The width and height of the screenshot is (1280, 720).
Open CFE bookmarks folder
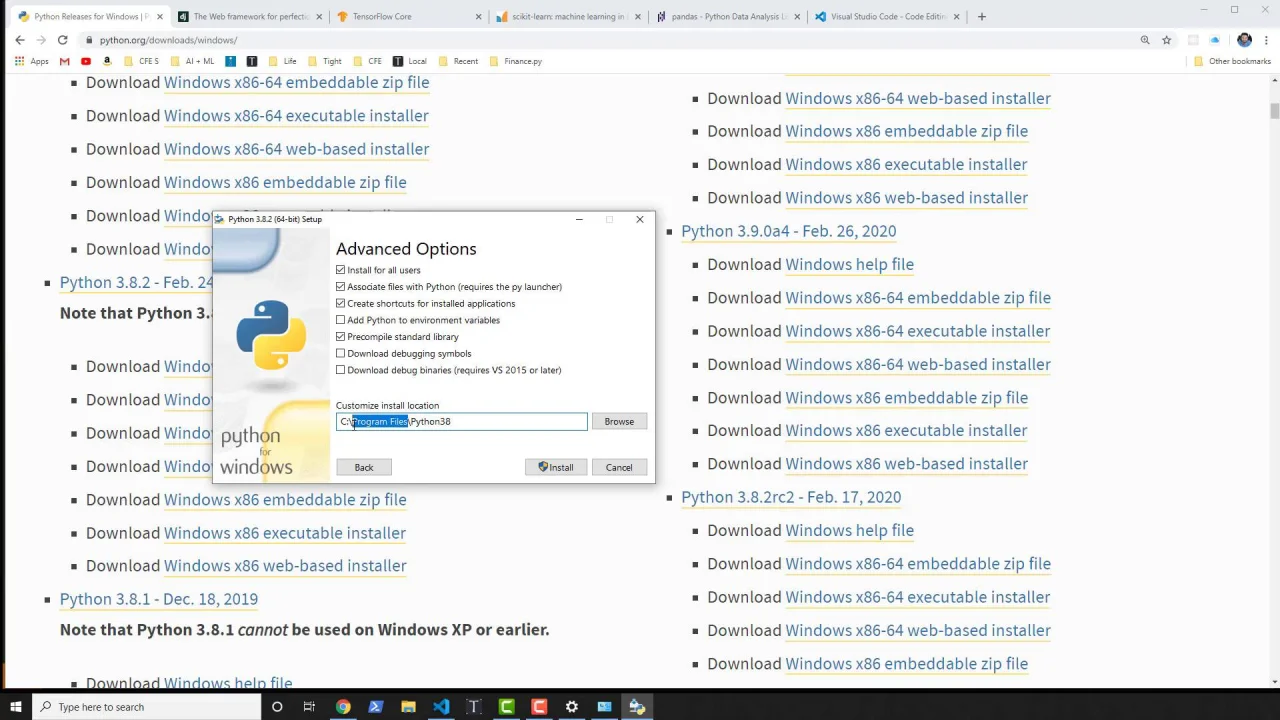(x=367, y=61)
